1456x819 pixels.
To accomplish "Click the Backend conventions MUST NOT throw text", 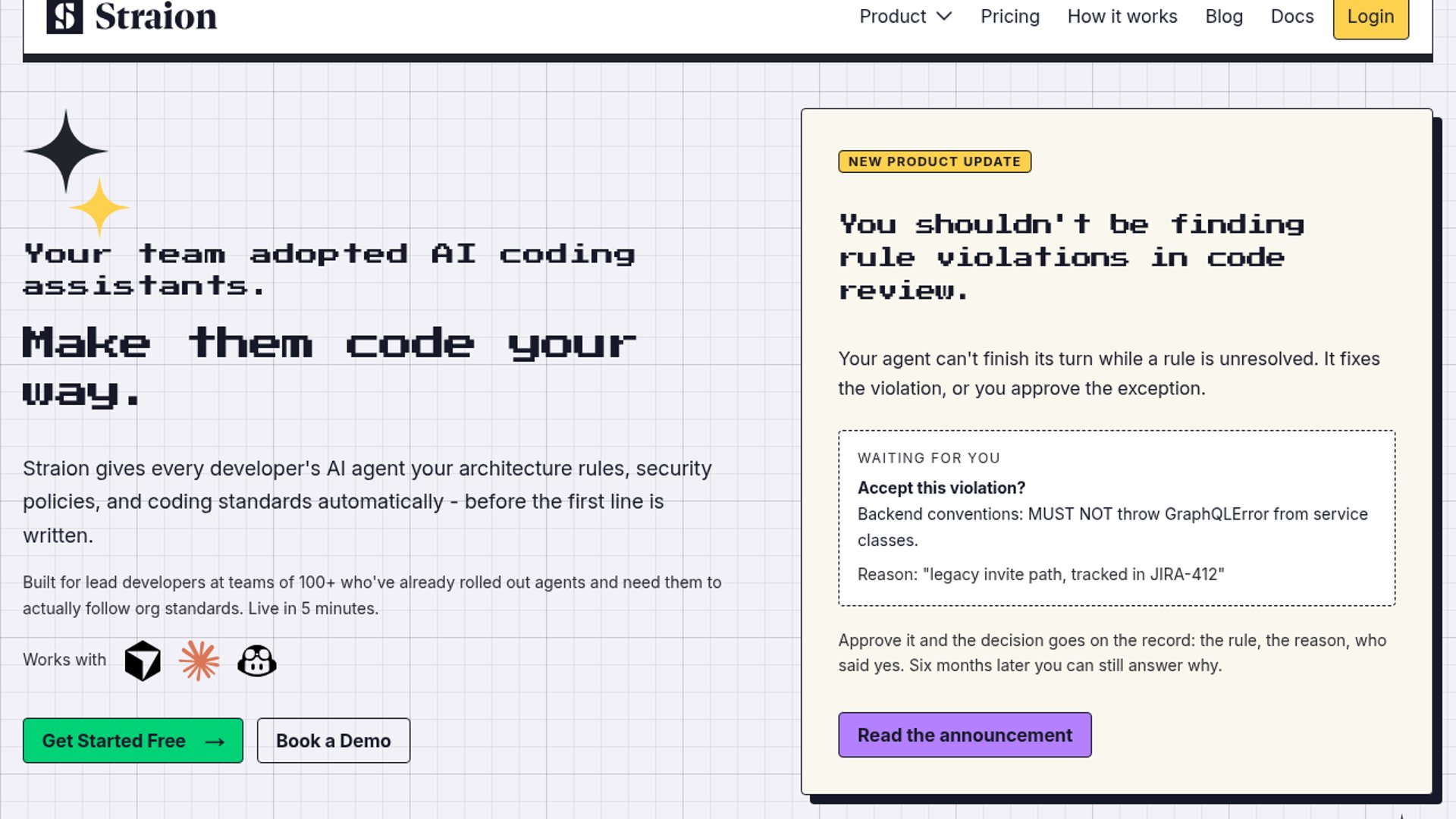I will (1112, 527).
